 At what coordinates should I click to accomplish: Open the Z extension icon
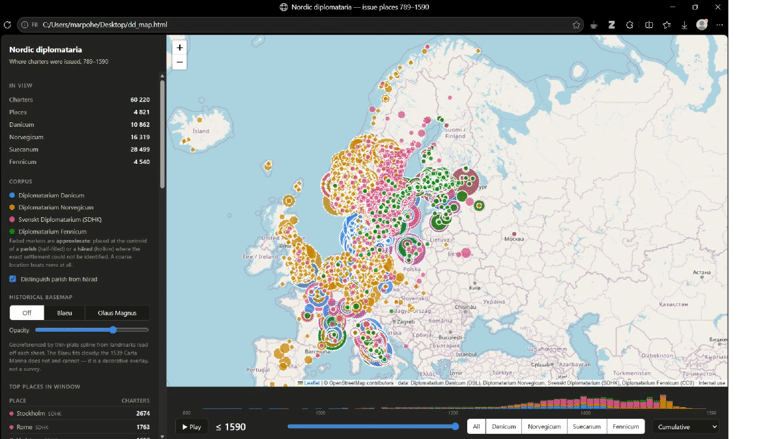point(611,24)
